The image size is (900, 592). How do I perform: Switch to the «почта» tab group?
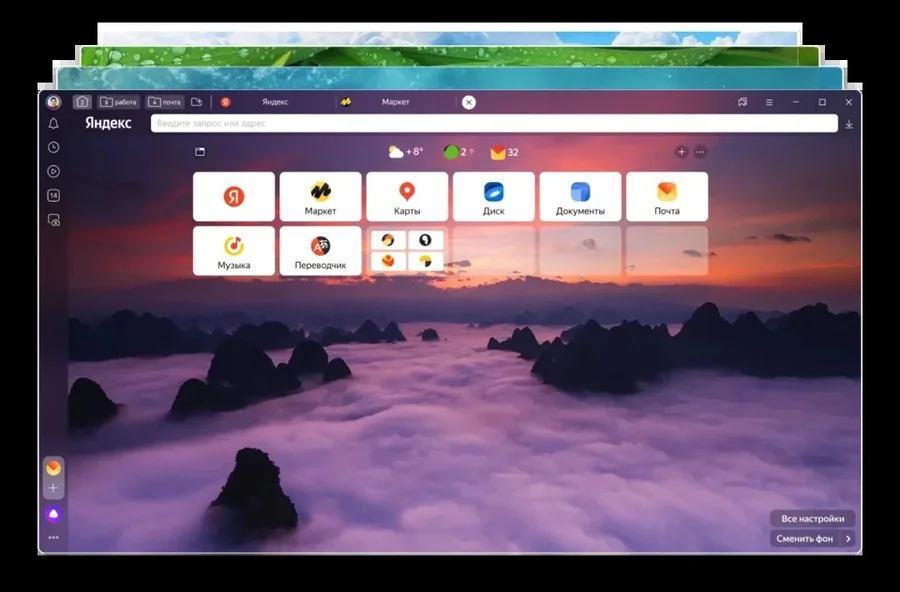point(165,102)
